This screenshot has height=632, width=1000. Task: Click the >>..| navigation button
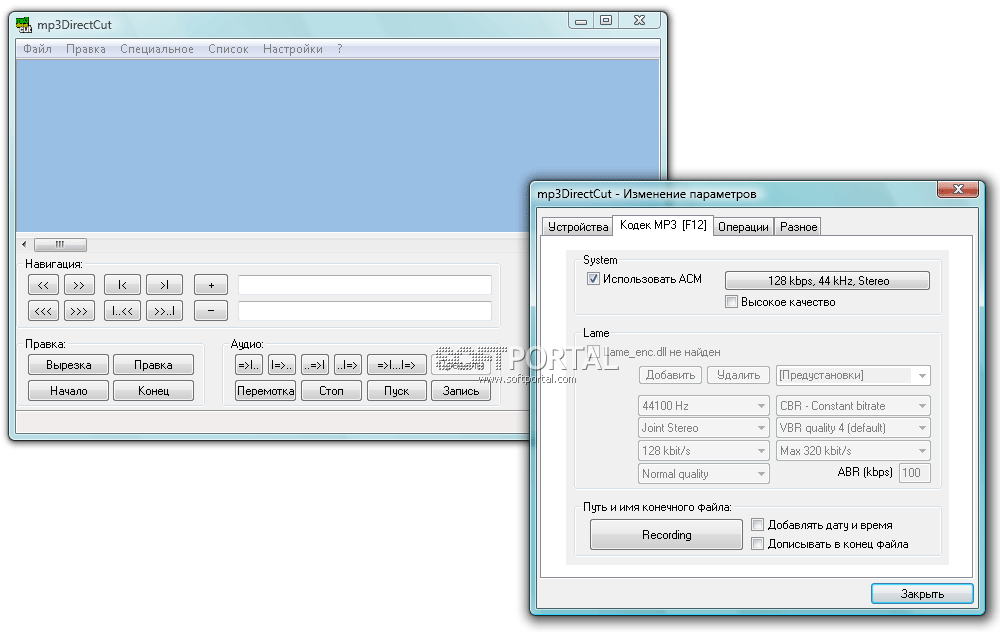(165, 311)
